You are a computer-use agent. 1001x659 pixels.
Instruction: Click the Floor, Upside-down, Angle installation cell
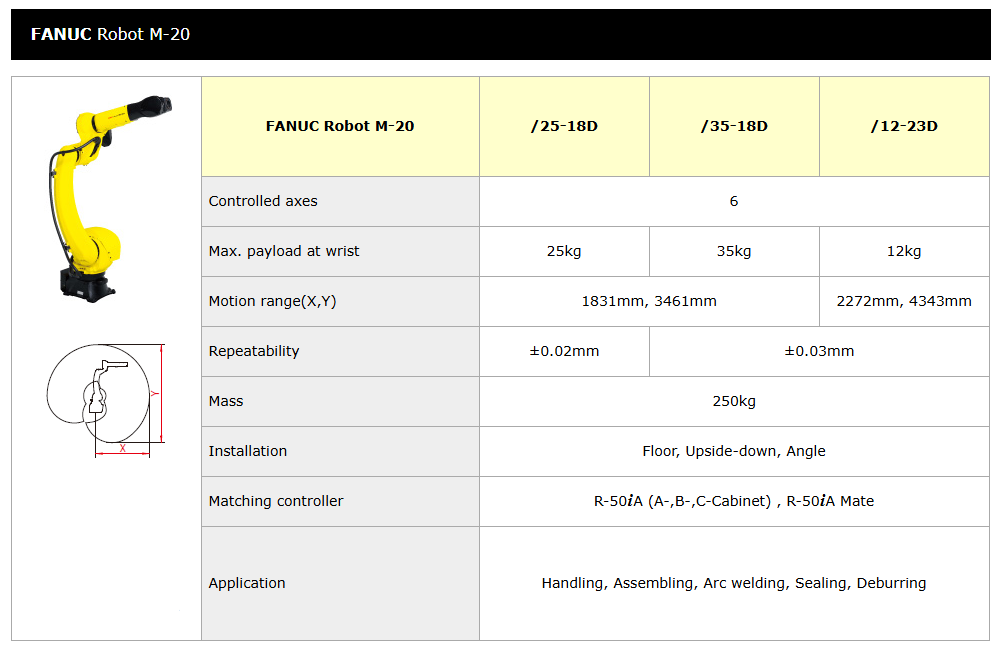(x=734, y=451)
